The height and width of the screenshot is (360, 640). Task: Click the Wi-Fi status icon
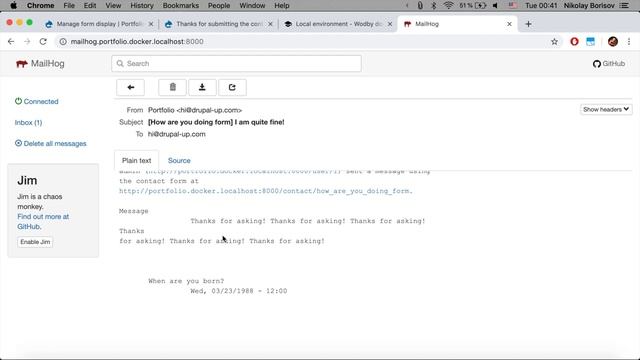pos(448,6)
